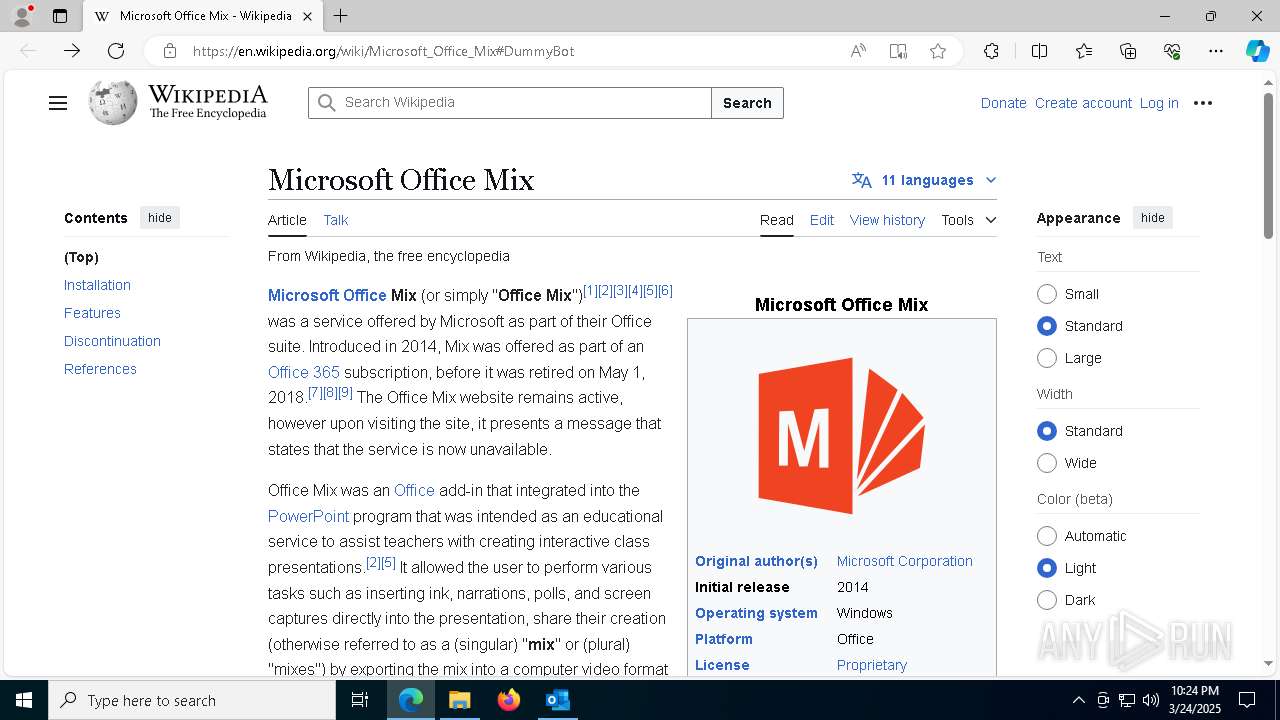This screenshot has height=720, width=1280.
Task: Open the Edit tab
Action: click(822, 220)
